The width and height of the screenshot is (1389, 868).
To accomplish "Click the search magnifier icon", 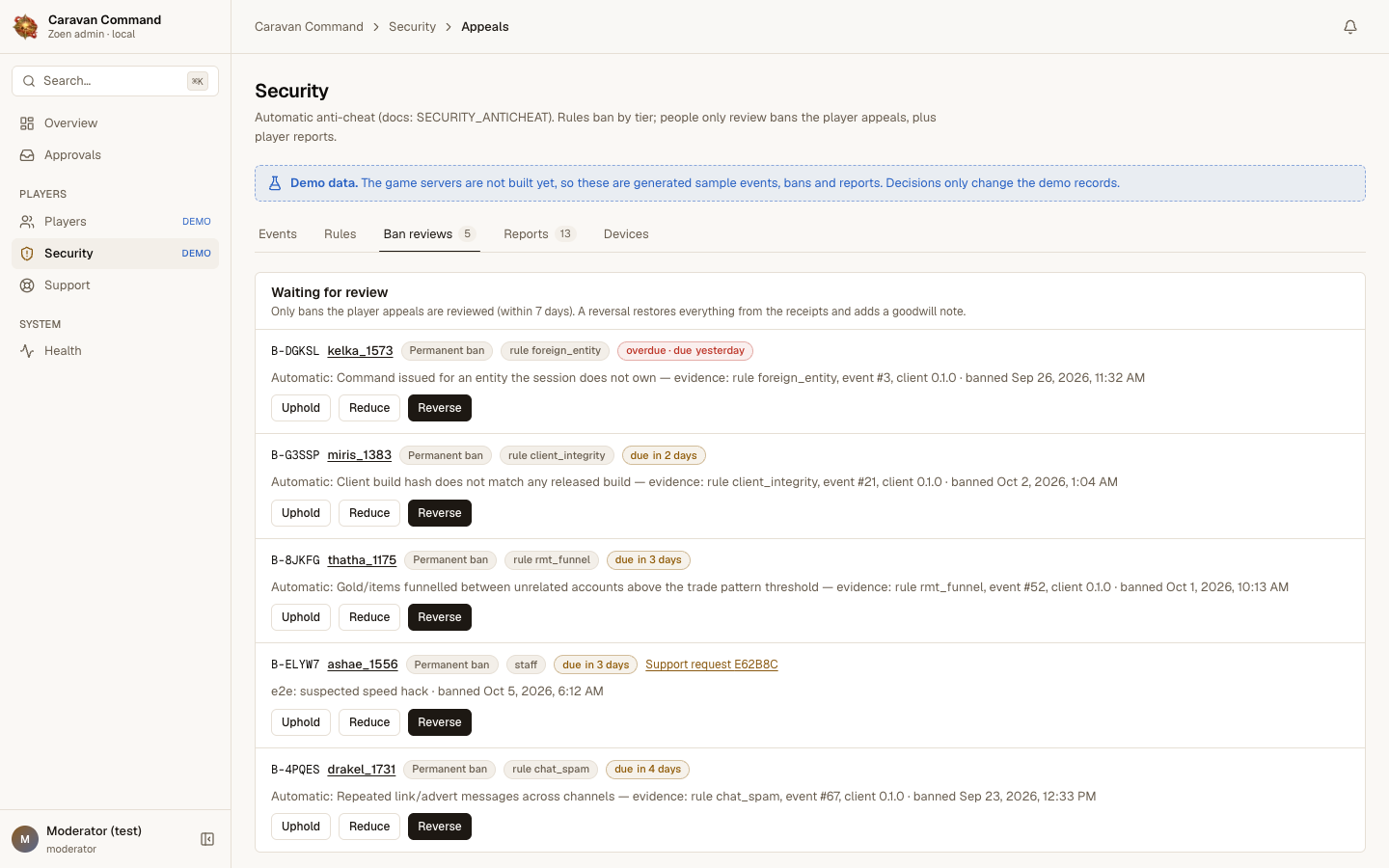I will click(29, 81).
